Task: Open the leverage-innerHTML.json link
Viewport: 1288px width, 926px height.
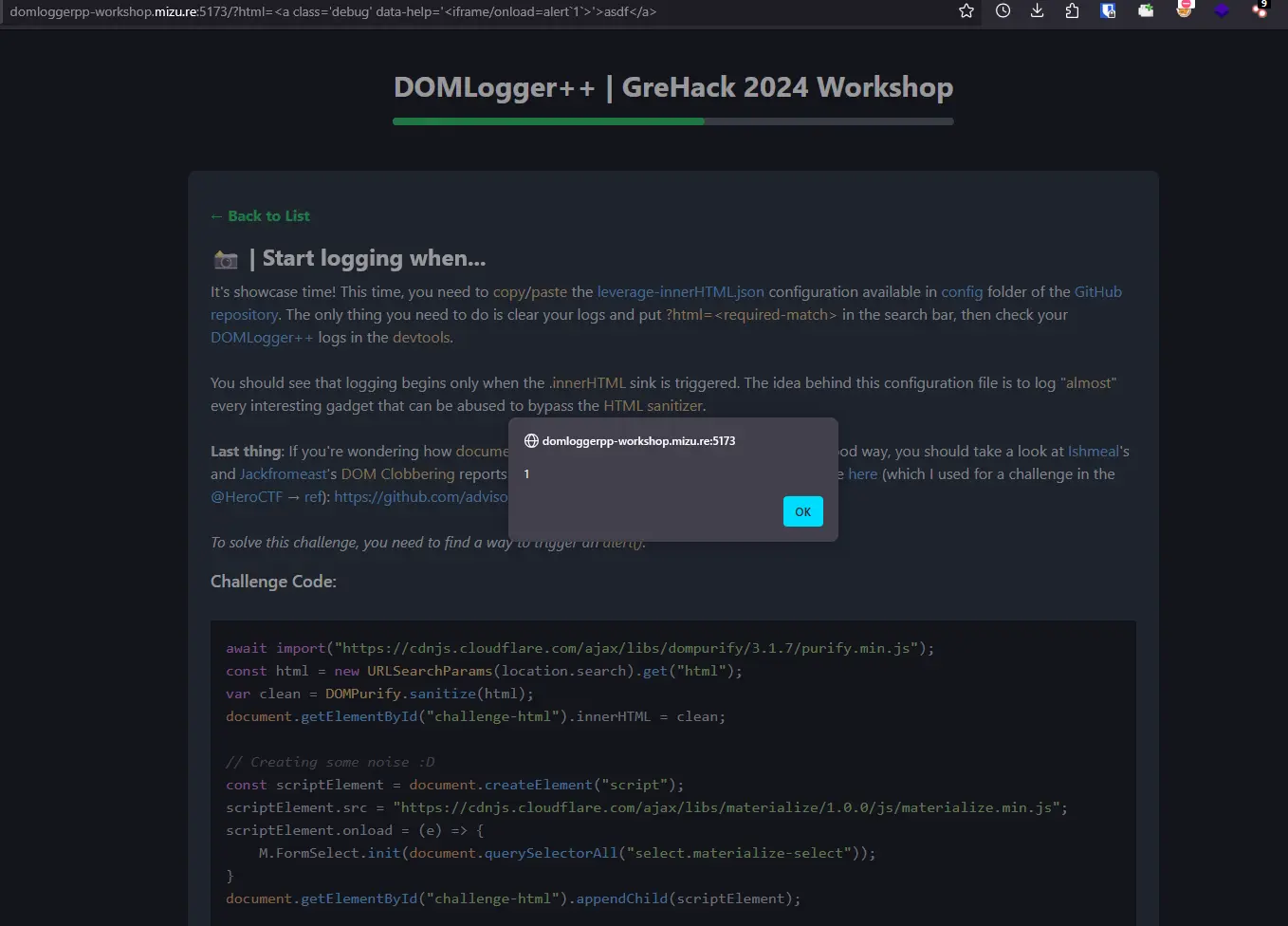Action: point(680,292)
